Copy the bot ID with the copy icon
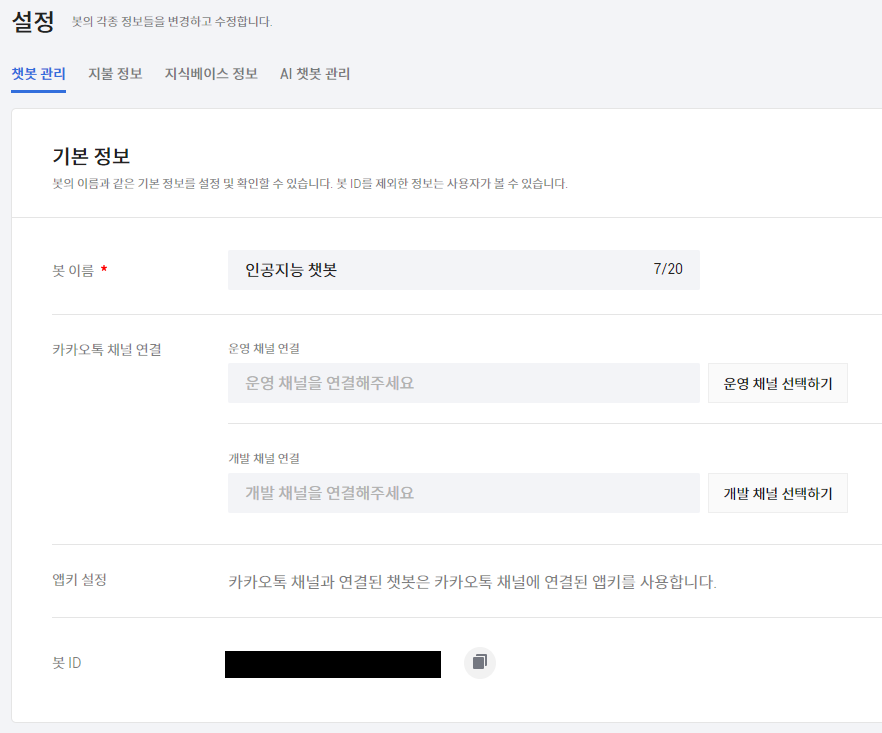Image resolution: width=882 pixels, height=733 pixels. 479,662
